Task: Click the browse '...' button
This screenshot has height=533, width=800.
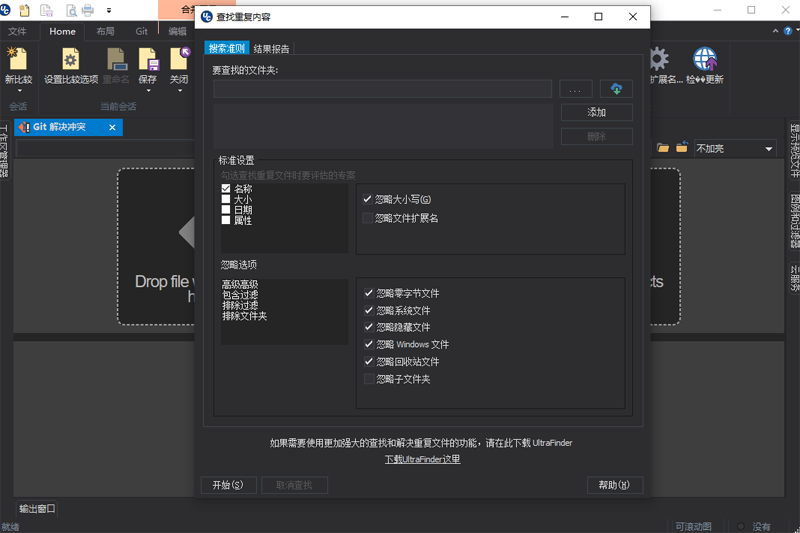Action: 576,89
